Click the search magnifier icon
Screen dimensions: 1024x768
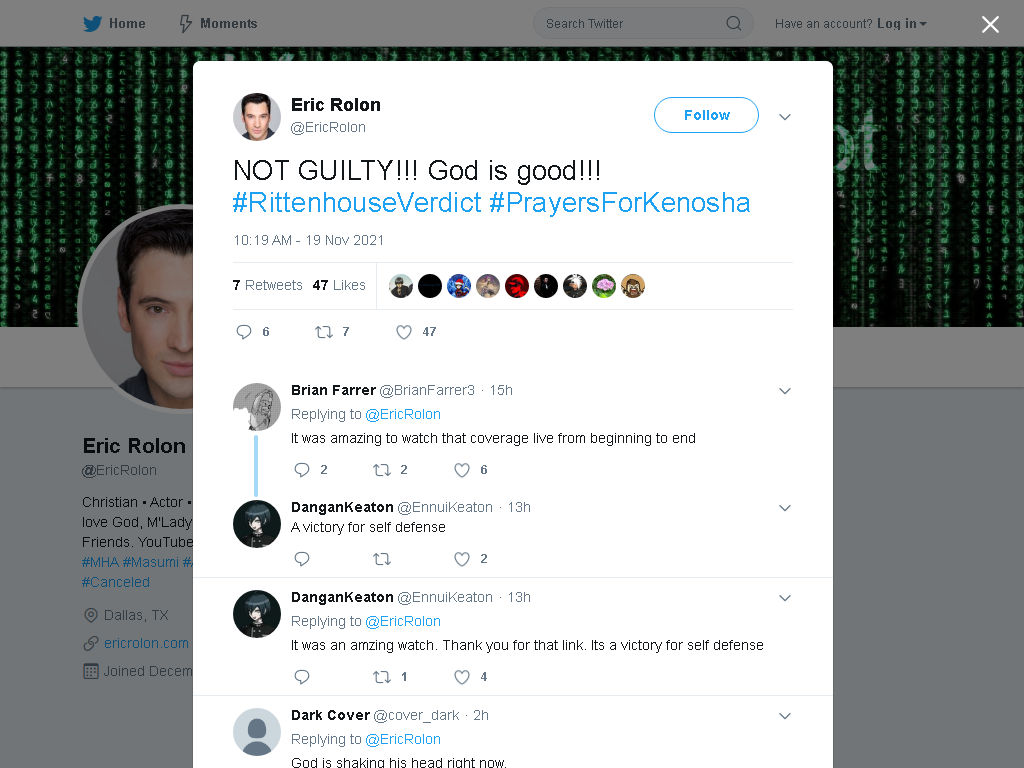pos(733,24)
